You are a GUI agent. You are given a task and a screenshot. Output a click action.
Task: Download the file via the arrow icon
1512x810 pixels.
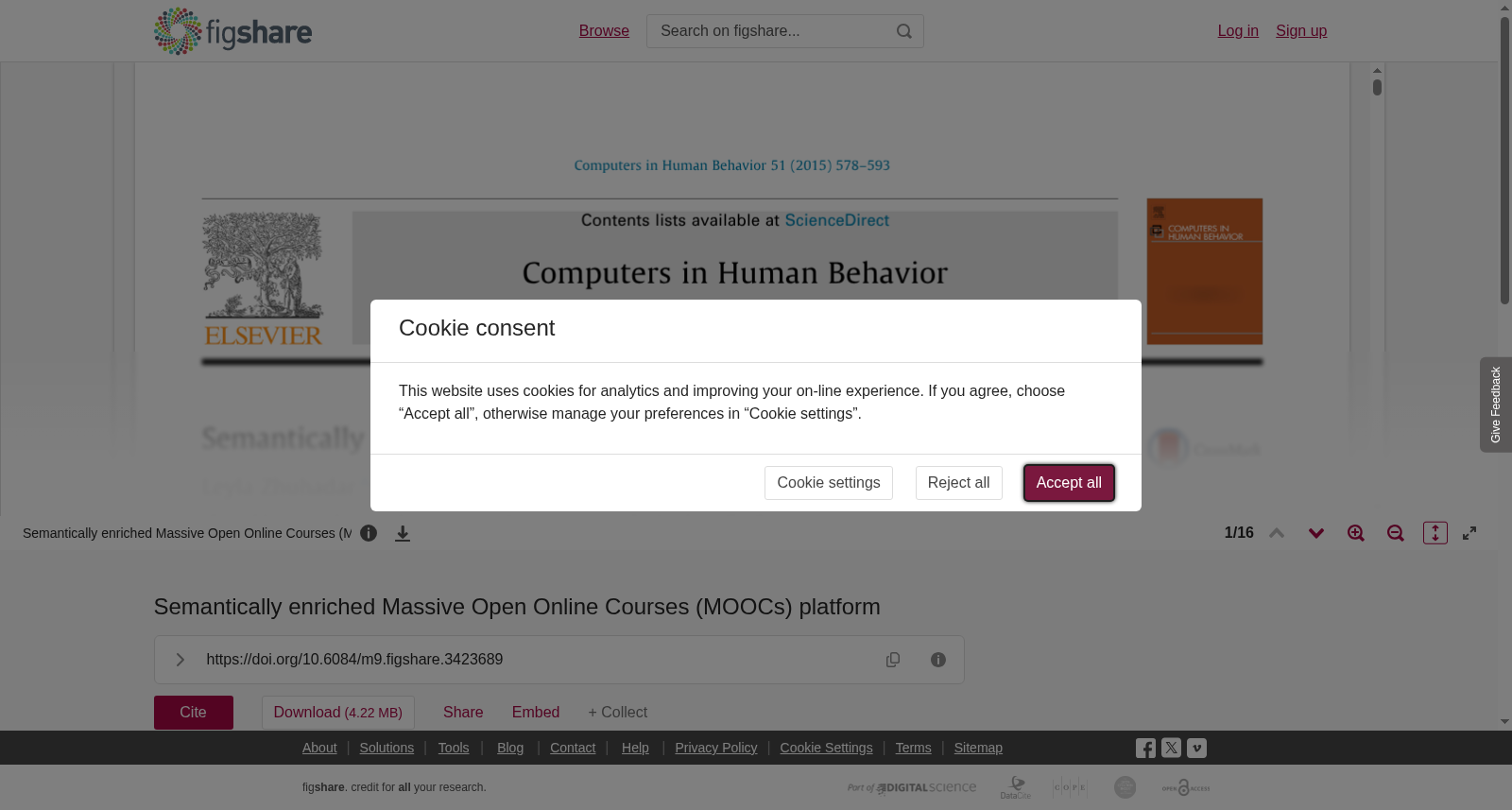click(403, 533)
